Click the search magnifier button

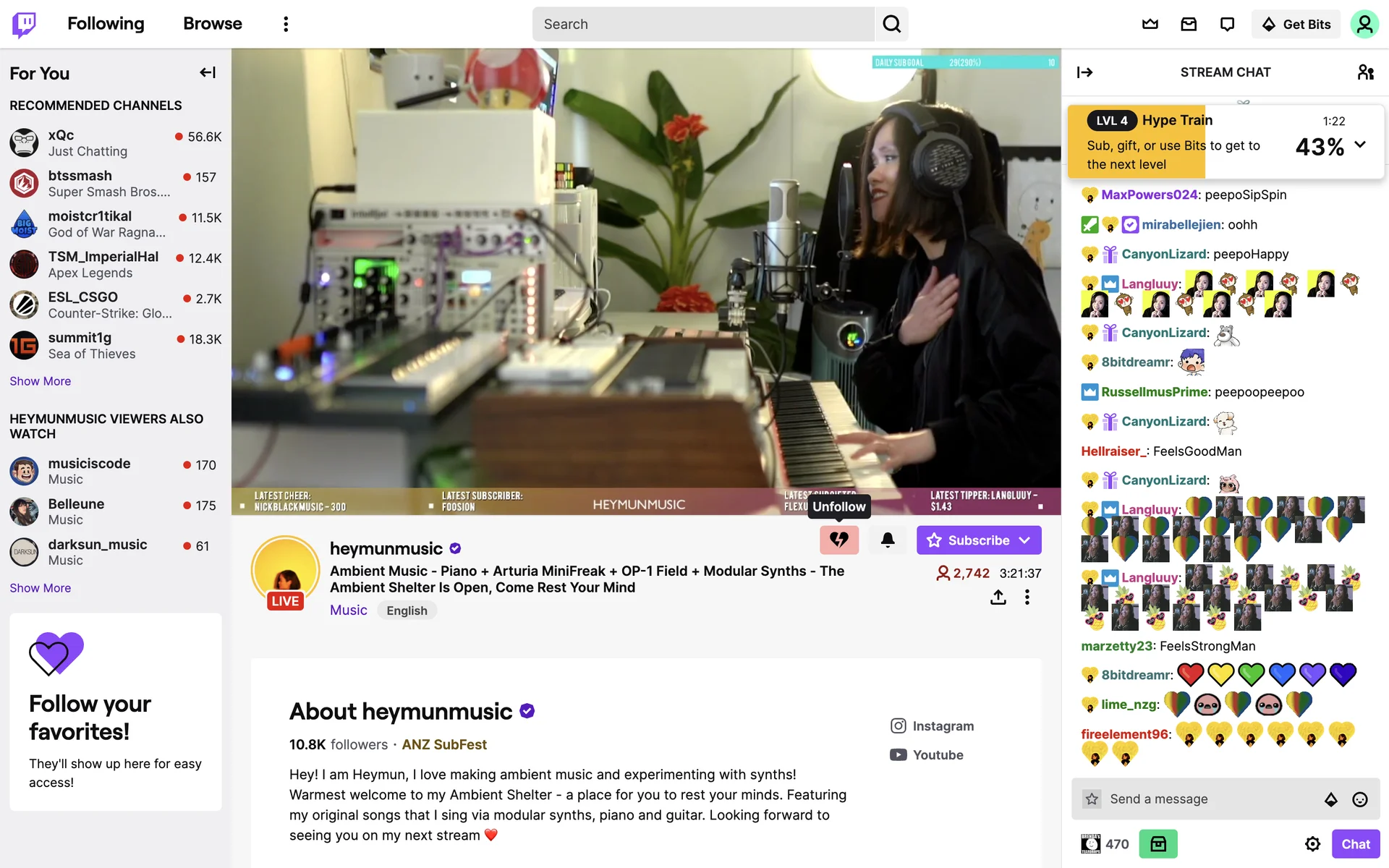point(891,24)
